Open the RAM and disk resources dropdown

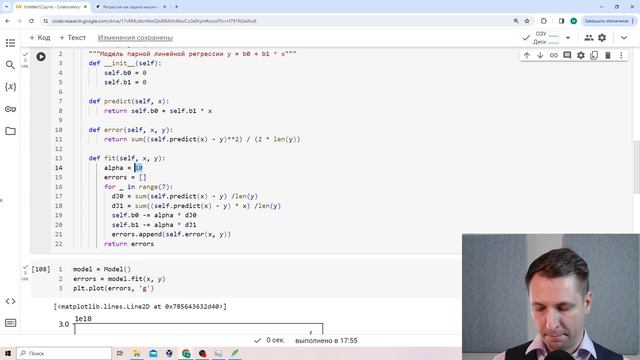pyautogui.click(x=568, y=38)
